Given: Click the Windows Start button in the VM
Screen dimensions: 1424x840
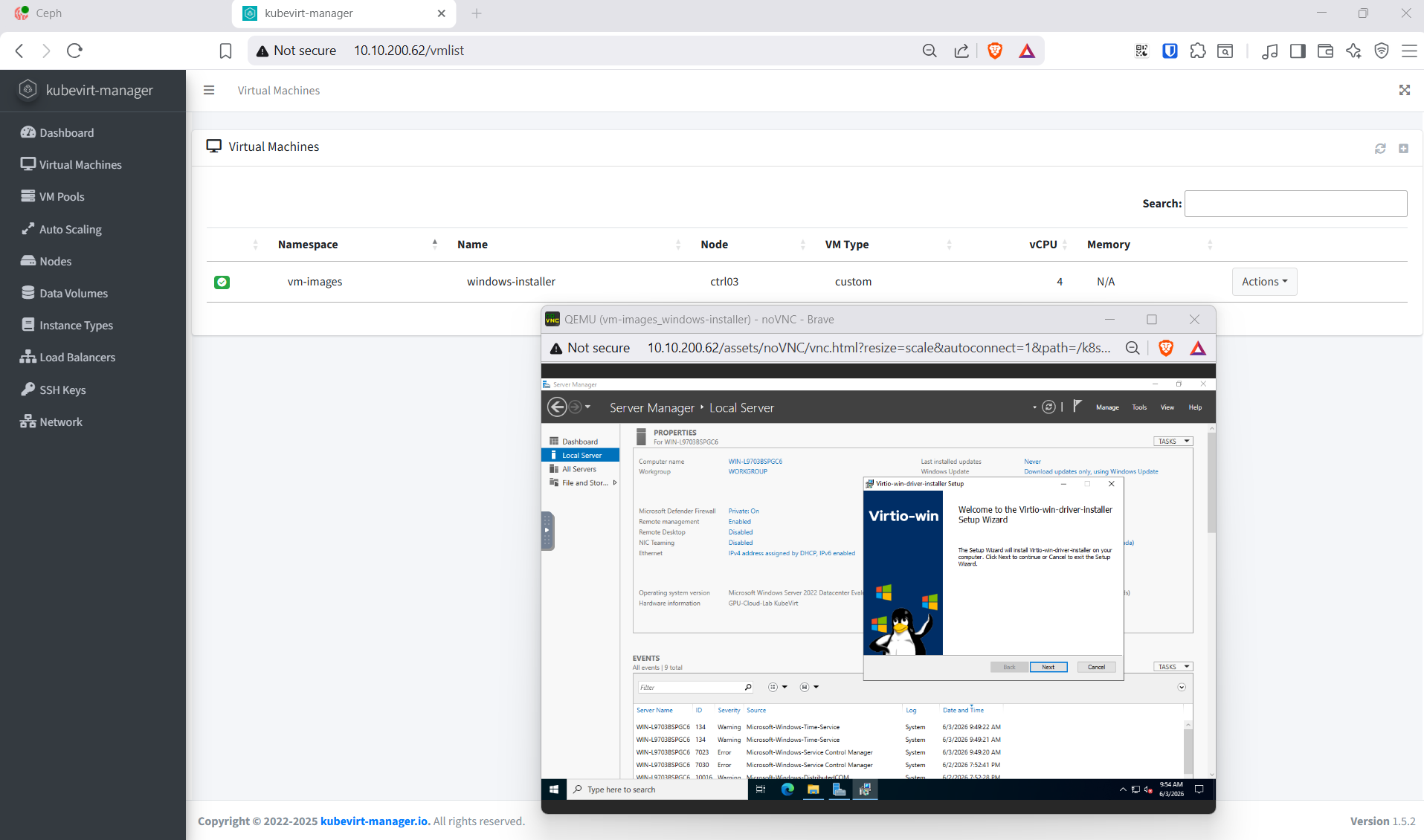Looking at the screenshot, I should pyautogui.click(x=554, y=789).
